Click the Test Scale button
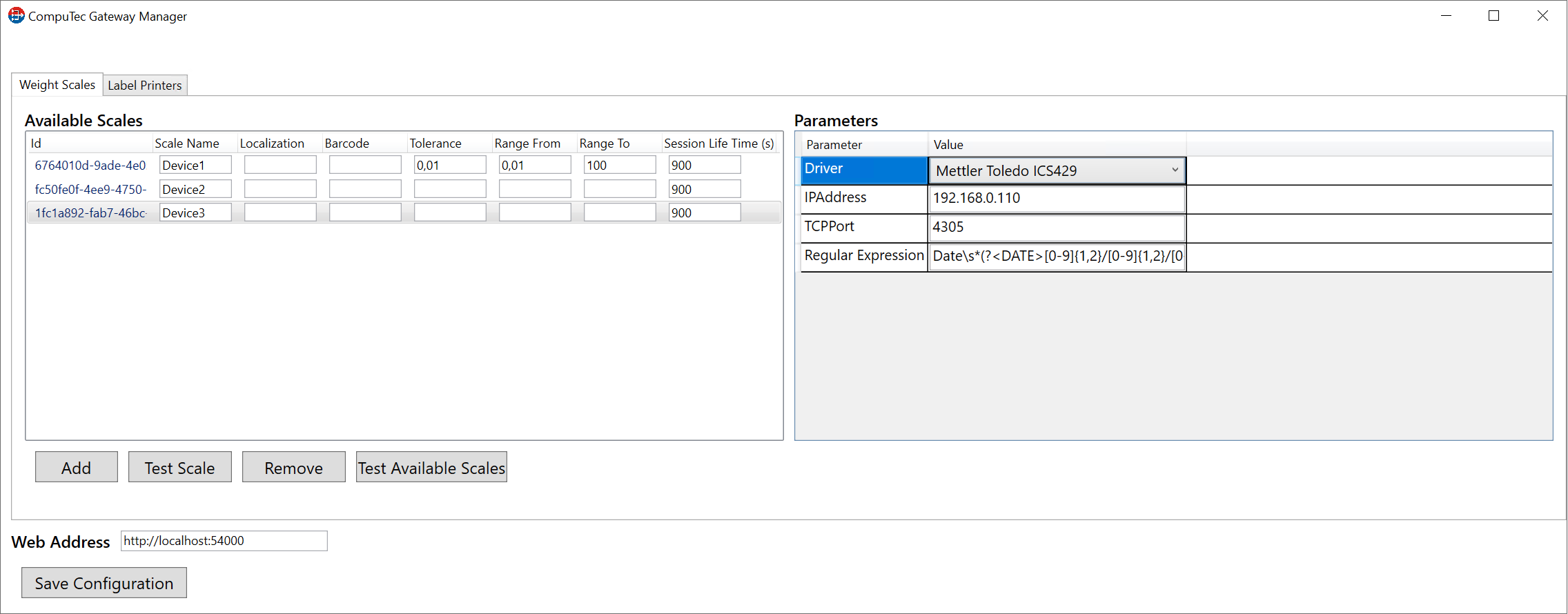The height and width of the screenshot is (614, 1568). pos(179,468)
